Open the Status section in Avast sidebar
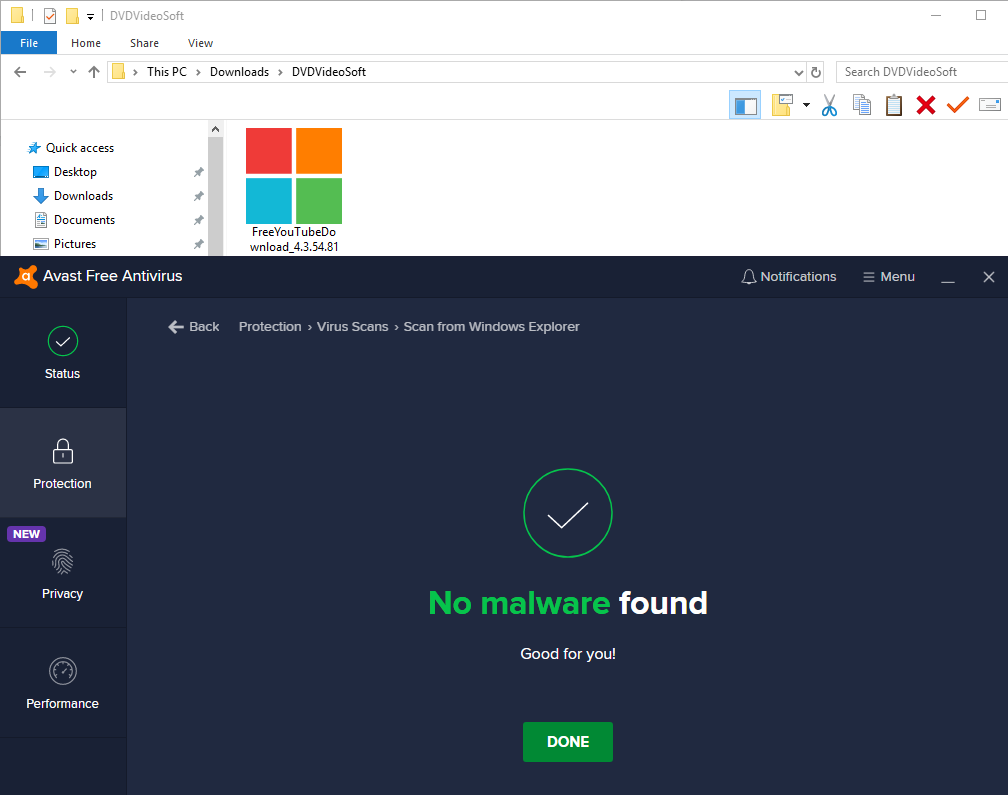The image size is (1008, 795). [x=62, y=353]
